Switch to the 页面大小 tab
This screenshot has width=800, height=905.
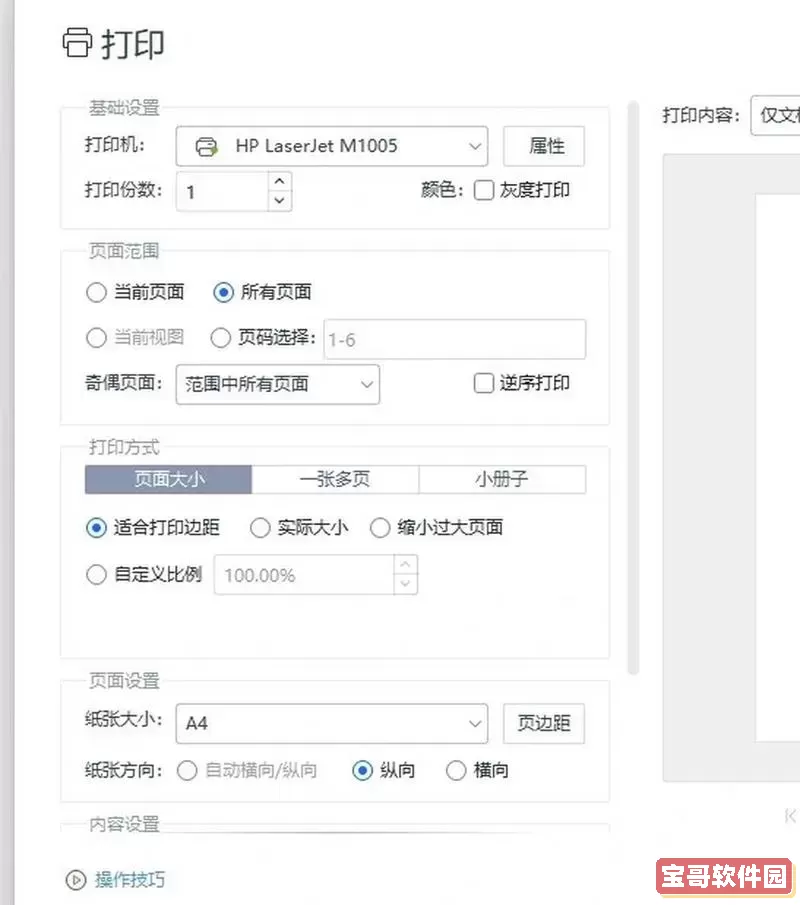point(169,480)
